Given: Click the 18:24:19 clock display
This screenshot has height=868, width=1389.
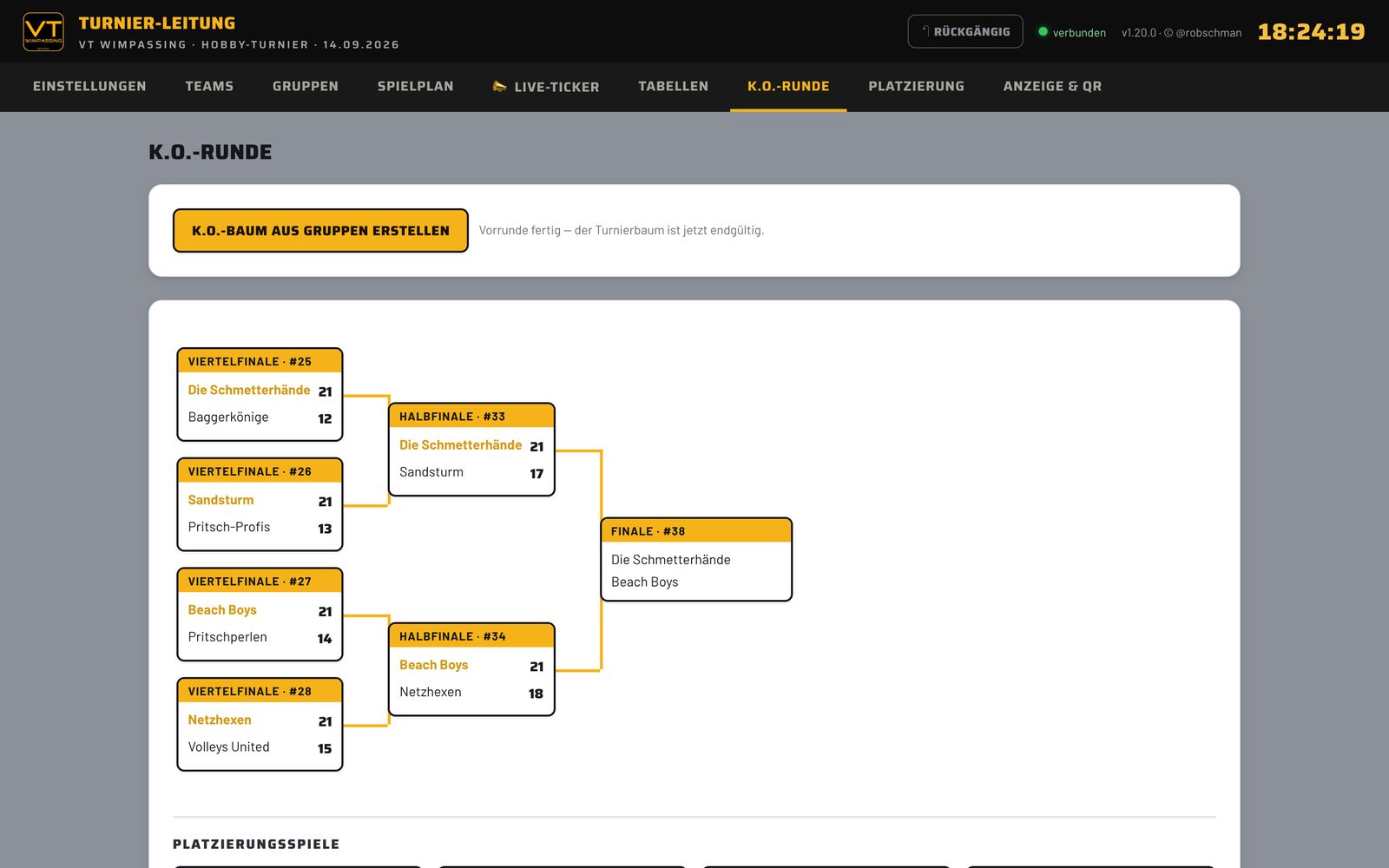Looking at the screenshot, I should 1311,32.
